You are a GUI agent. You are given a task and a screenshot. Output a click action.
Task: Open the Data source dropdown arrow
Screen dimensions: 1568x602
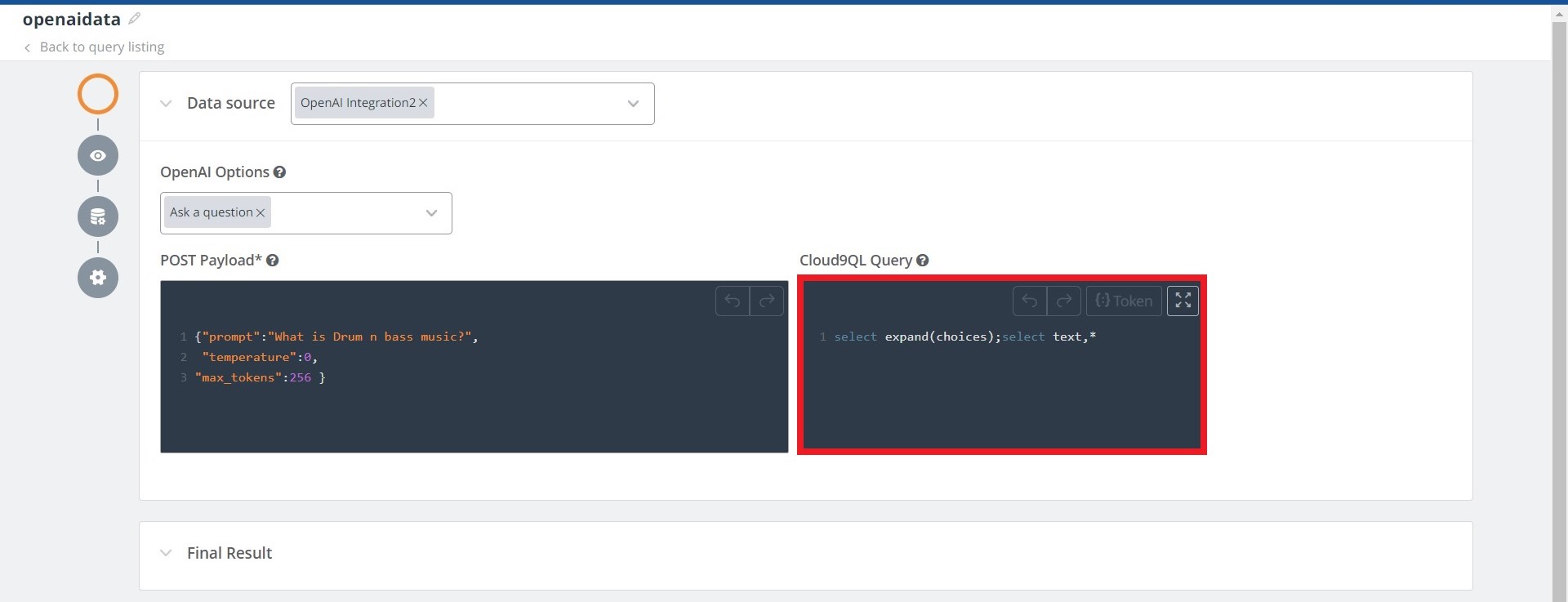(x=633, y=104)
